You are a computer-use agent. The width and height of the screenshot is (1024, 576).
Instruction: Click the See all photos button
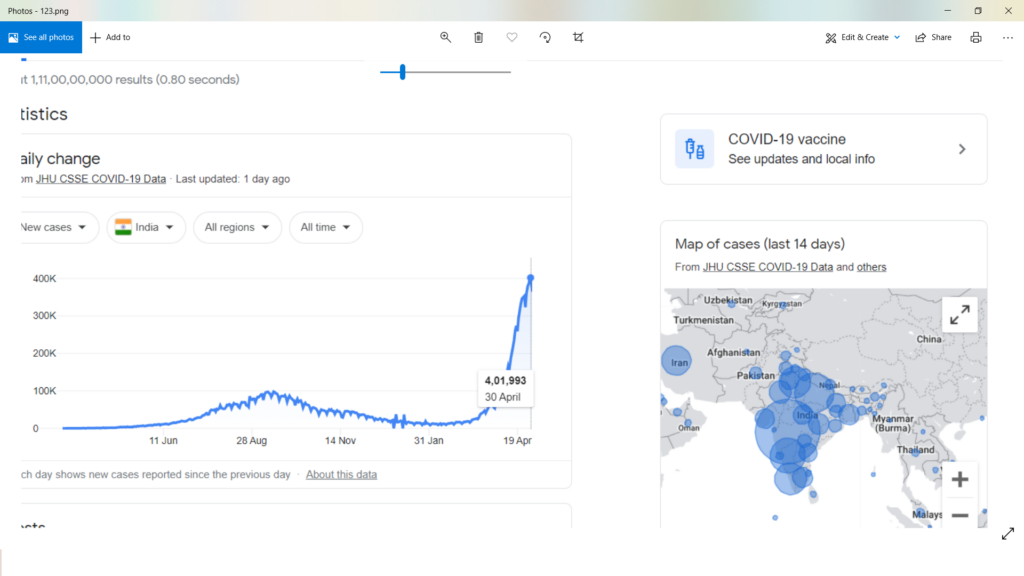pos(41,37)
